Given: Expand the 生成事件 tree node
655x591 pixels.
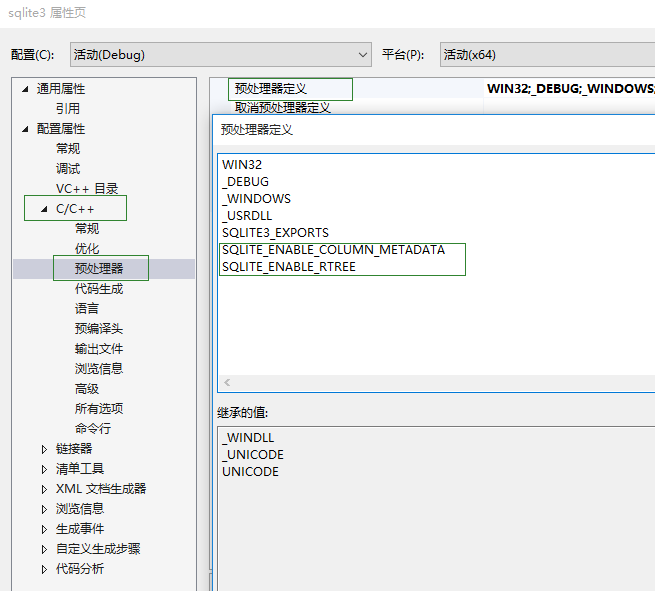Looking at the screenshot, I should [x=44, y=529].
